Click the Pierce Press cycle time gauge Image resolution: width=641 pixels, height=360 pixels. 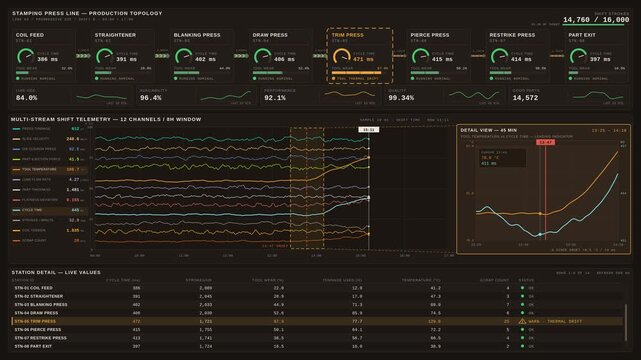[420, 56]
